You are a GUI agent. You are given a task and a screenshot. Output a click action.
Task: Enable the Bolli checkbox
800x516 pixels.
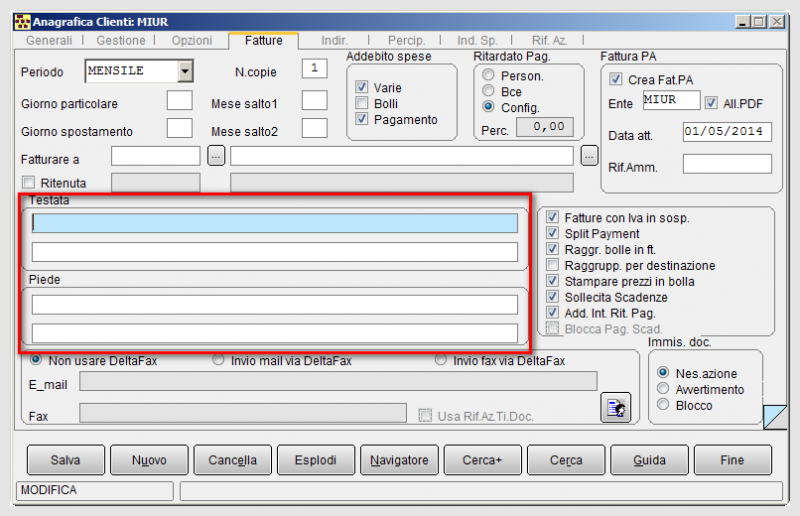[x=362, y=103]
